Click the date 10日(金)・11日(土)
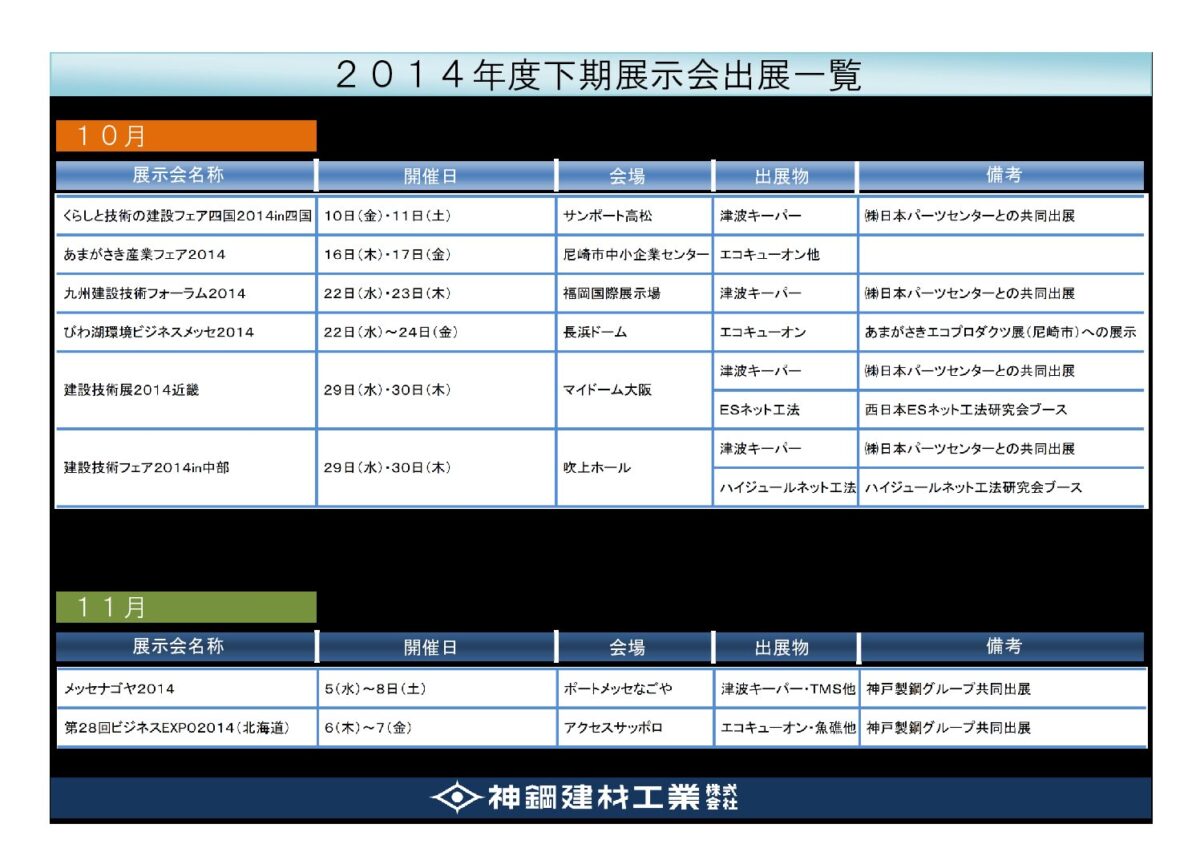The width and height of the screenshot is (1200, 848). coord(387,215)
